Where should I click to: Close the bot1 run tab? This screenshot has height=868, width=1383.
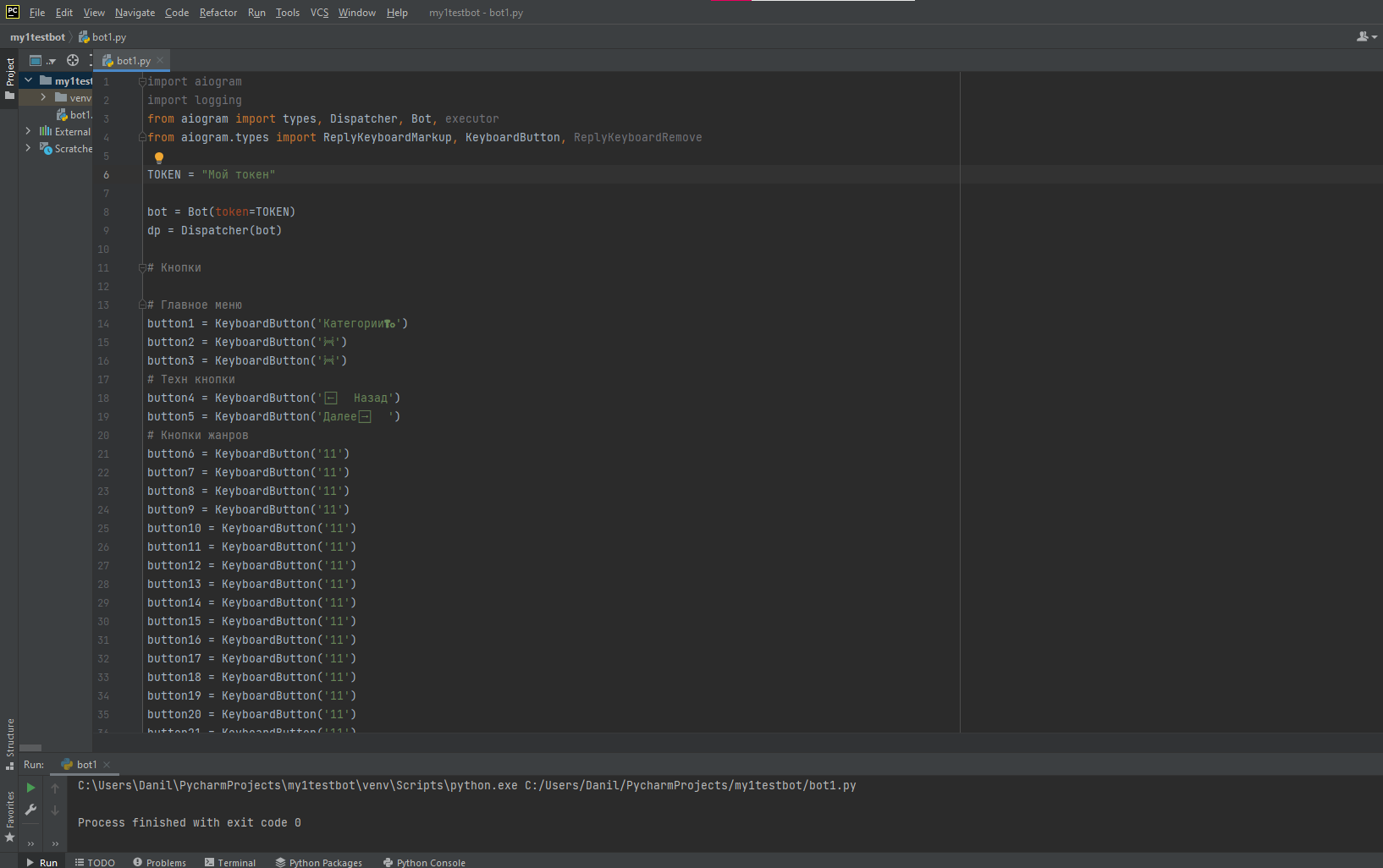click(107, 765)
